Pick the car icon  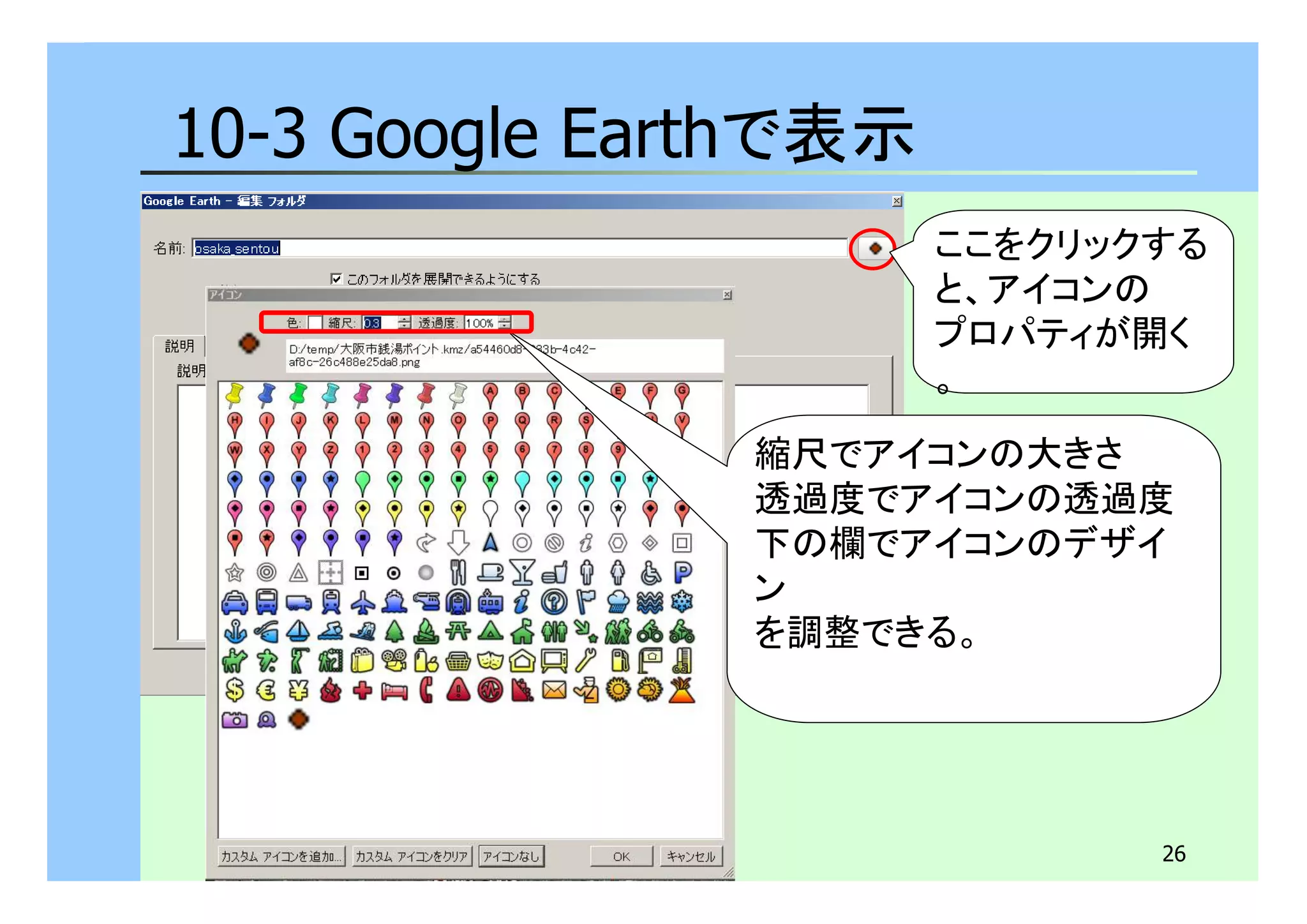click(235, 602)
